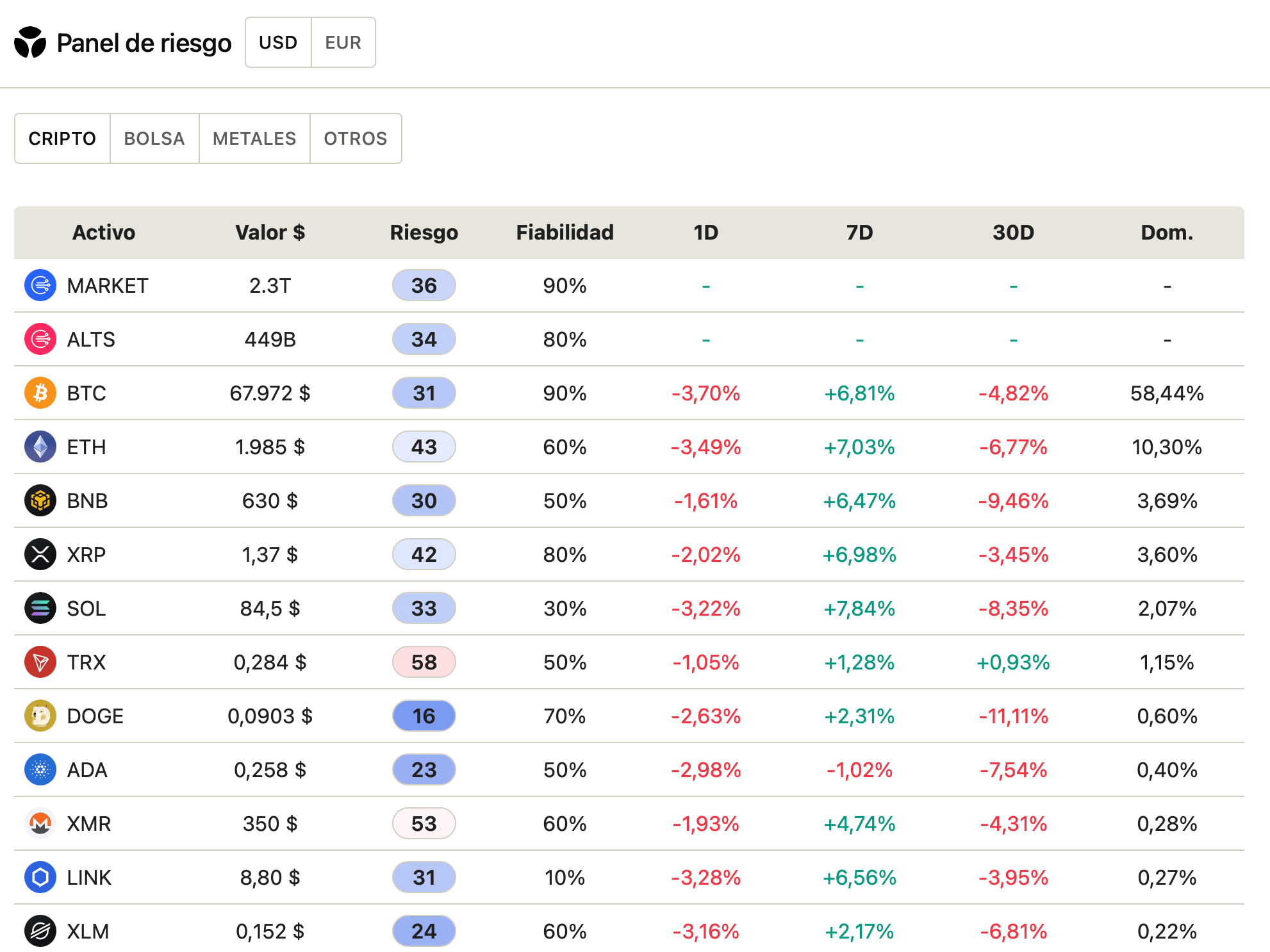The width and height of the screenshot is (1270, 952).
Task: Select the OTROS tab
Action: (x=356, y=138)
